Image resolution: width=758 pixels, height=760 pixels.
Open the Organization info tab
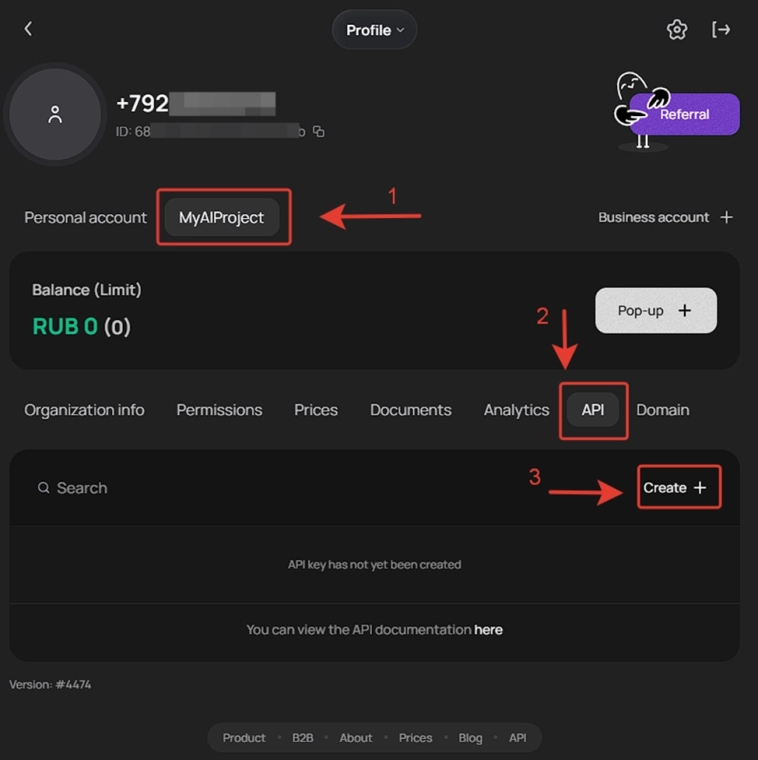tap(84, 410)
